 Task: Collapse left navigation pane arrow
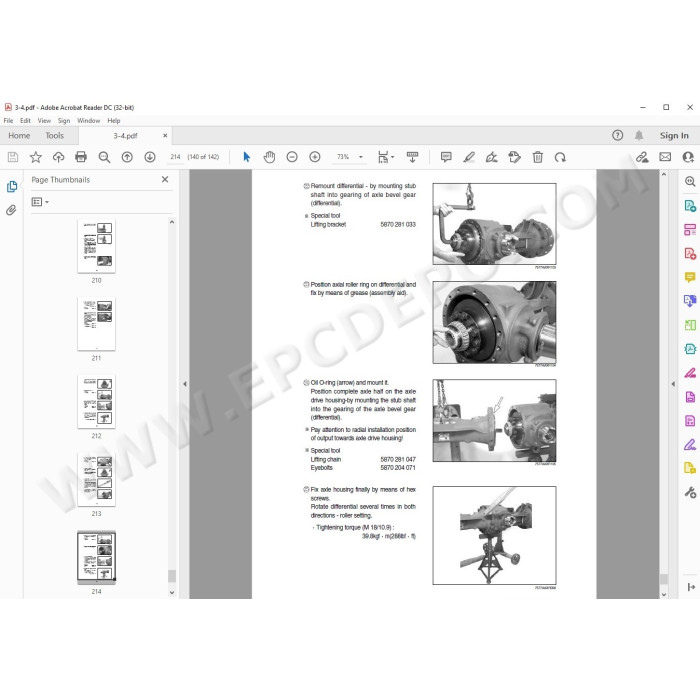(184, 383)
